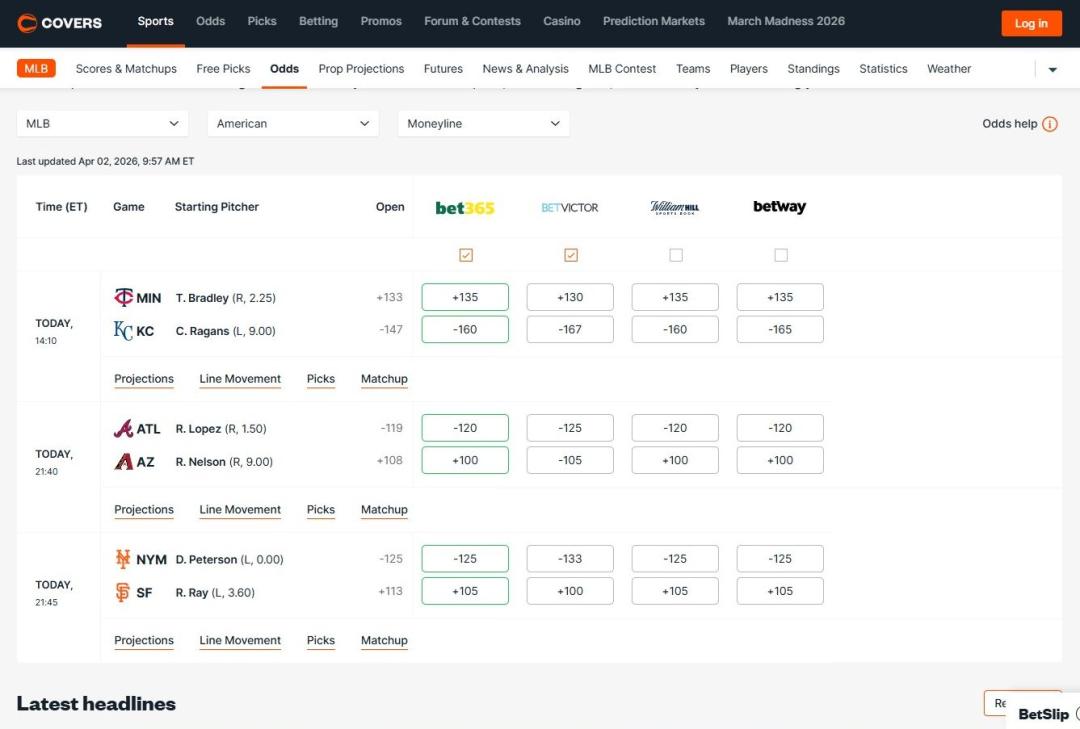
Task: Open the MLB league dropdown
Action: pyautogui.click(x=102, y=124)
